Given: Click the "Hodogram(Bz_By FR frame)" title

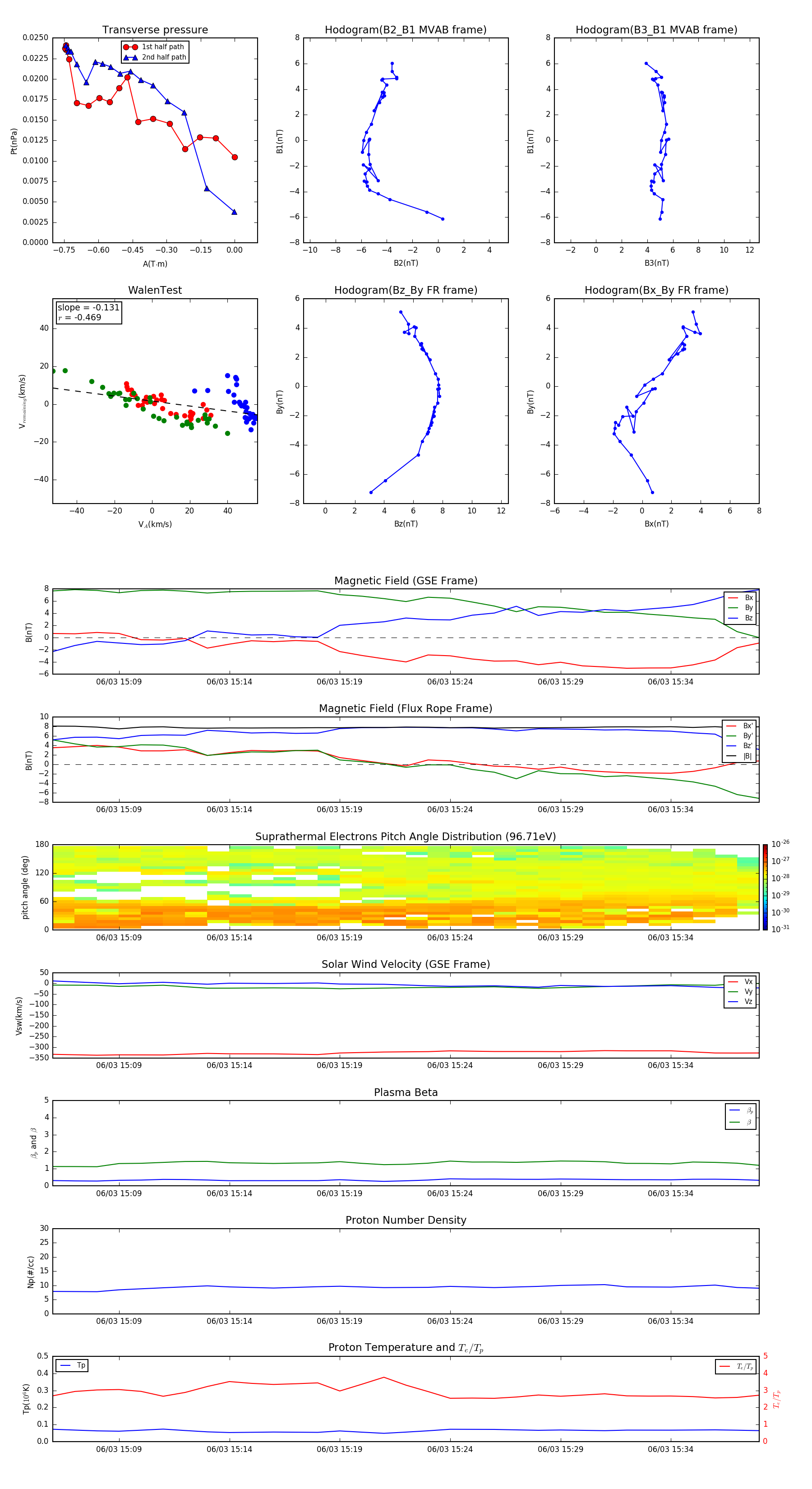Looking at the screenshot, I should click(406, 290).
